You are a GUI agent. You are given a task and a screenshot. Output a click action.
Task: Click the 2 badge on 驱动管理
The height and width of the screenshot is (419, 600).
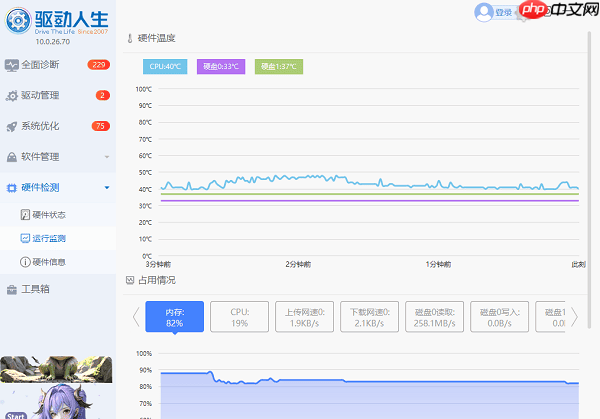click(103, 95)
